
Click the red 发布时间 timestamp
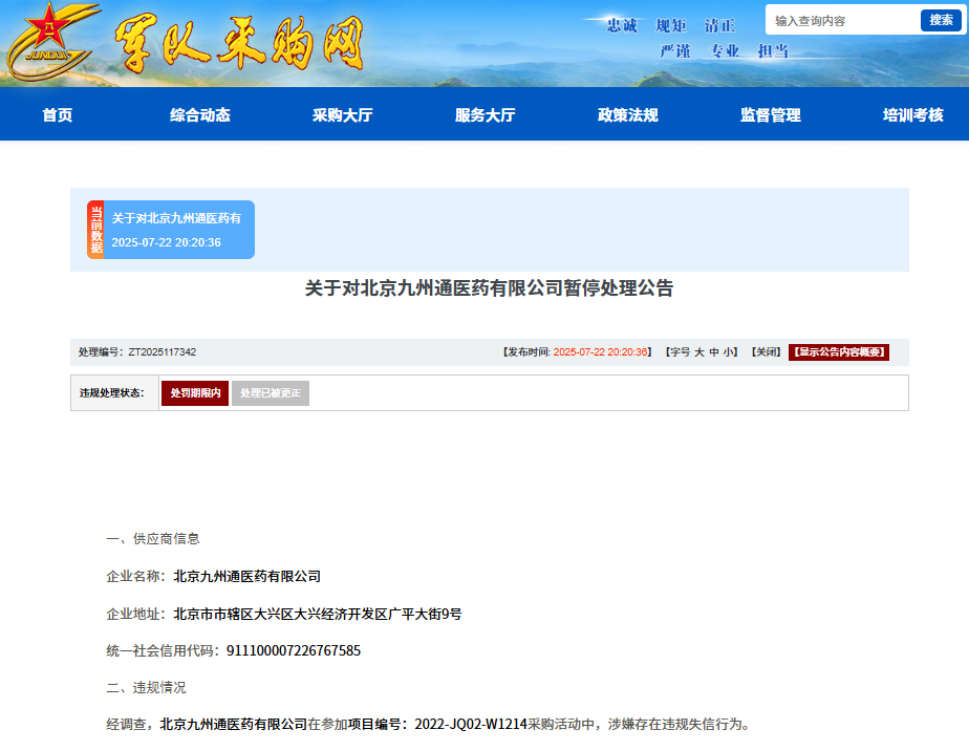coord(600,352)
